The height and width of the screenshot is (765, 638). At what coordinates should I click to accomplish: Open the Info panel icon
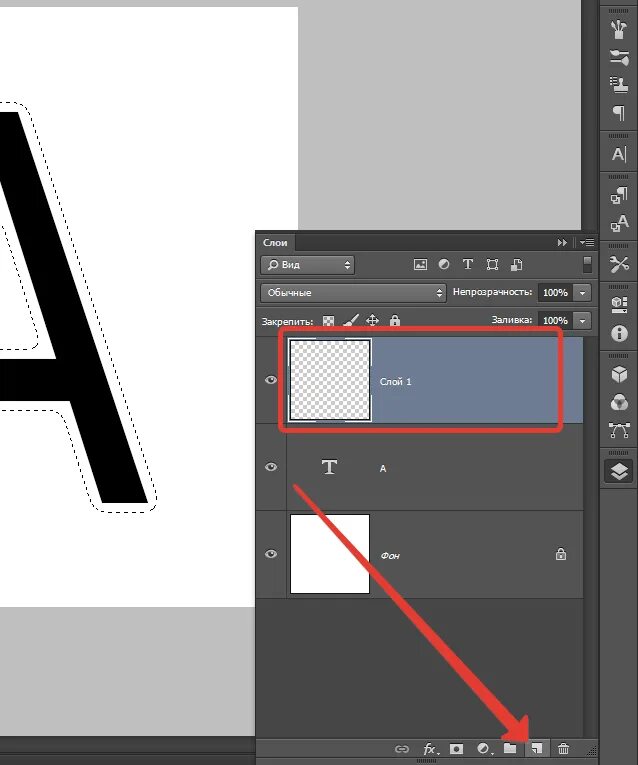(x=619, y=334)
